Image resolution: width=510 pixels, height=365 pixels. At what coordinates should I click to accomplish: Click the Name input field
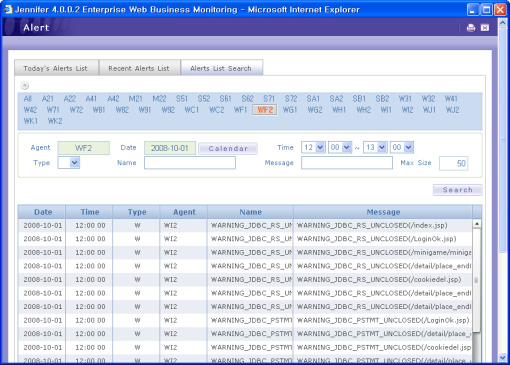(x=190, y=163)
